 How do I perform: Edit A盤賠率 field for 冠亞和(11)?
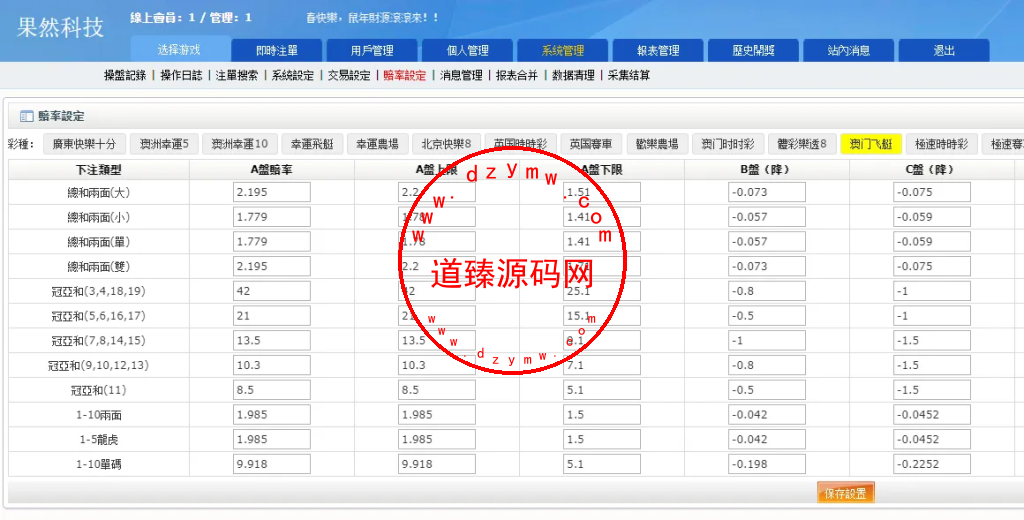coord(272,390)
